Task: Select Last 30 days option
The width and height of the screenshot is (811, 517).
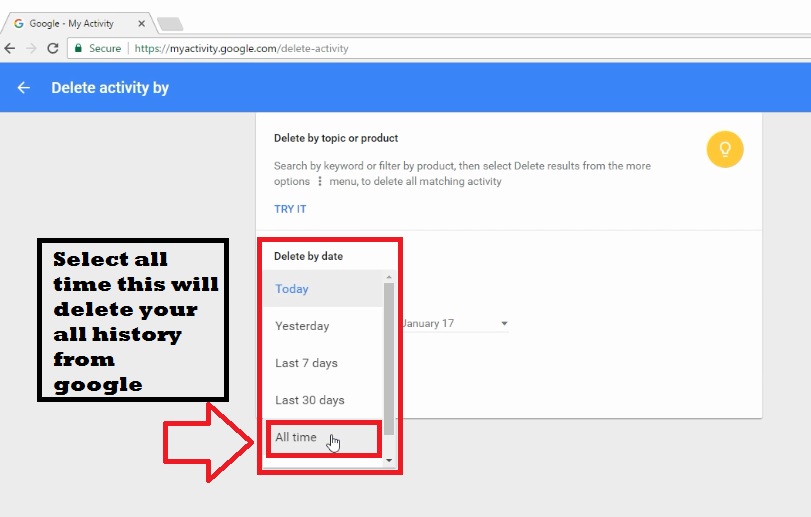Action: tap(323, 400)
